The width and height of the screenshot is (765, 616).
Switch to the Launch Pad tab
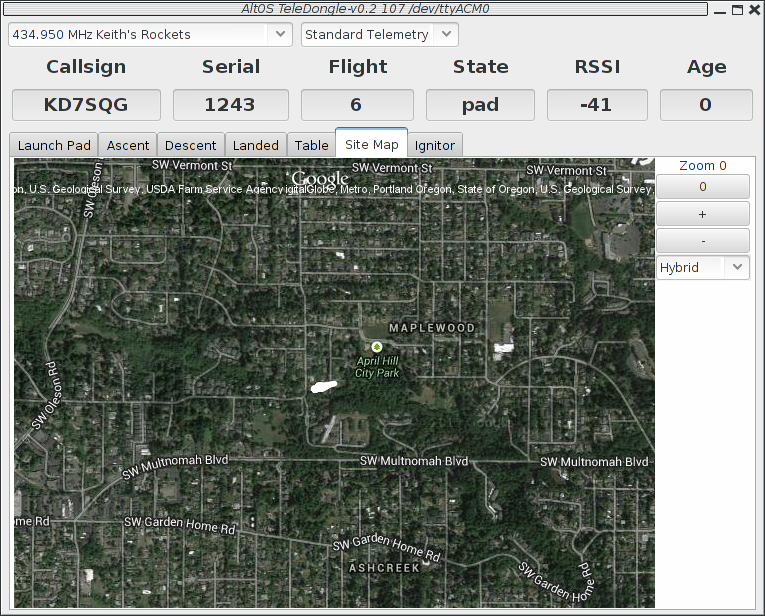click(54, 145)
